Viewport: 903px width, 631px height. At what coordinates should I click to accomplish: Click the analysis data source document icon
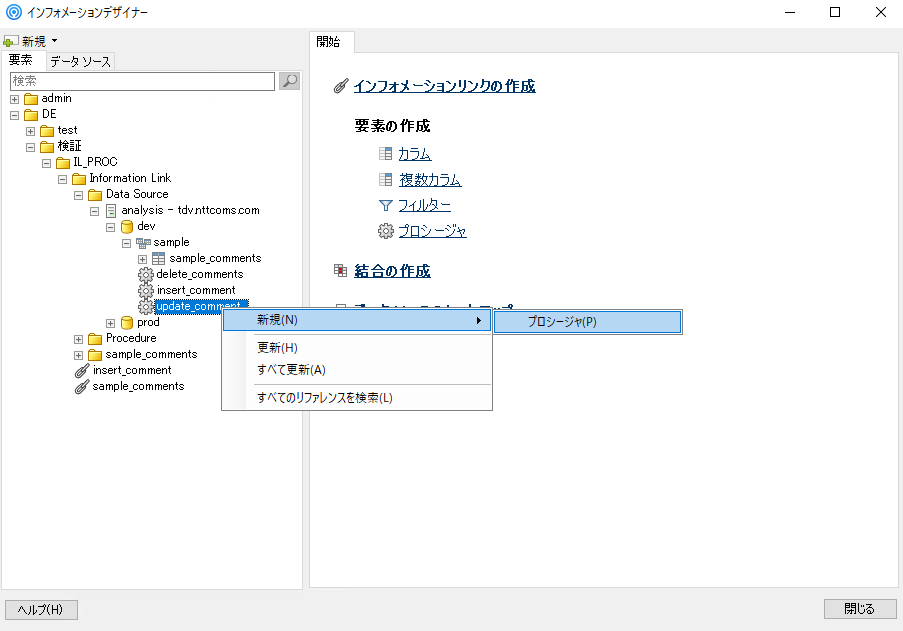111,211
